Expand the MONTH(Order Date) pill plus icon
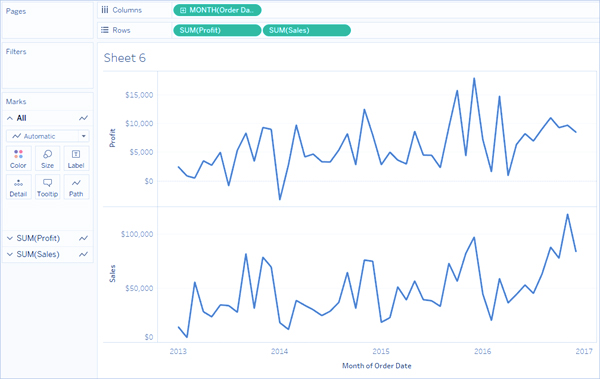The image size is (600, 379). [183, 10]
